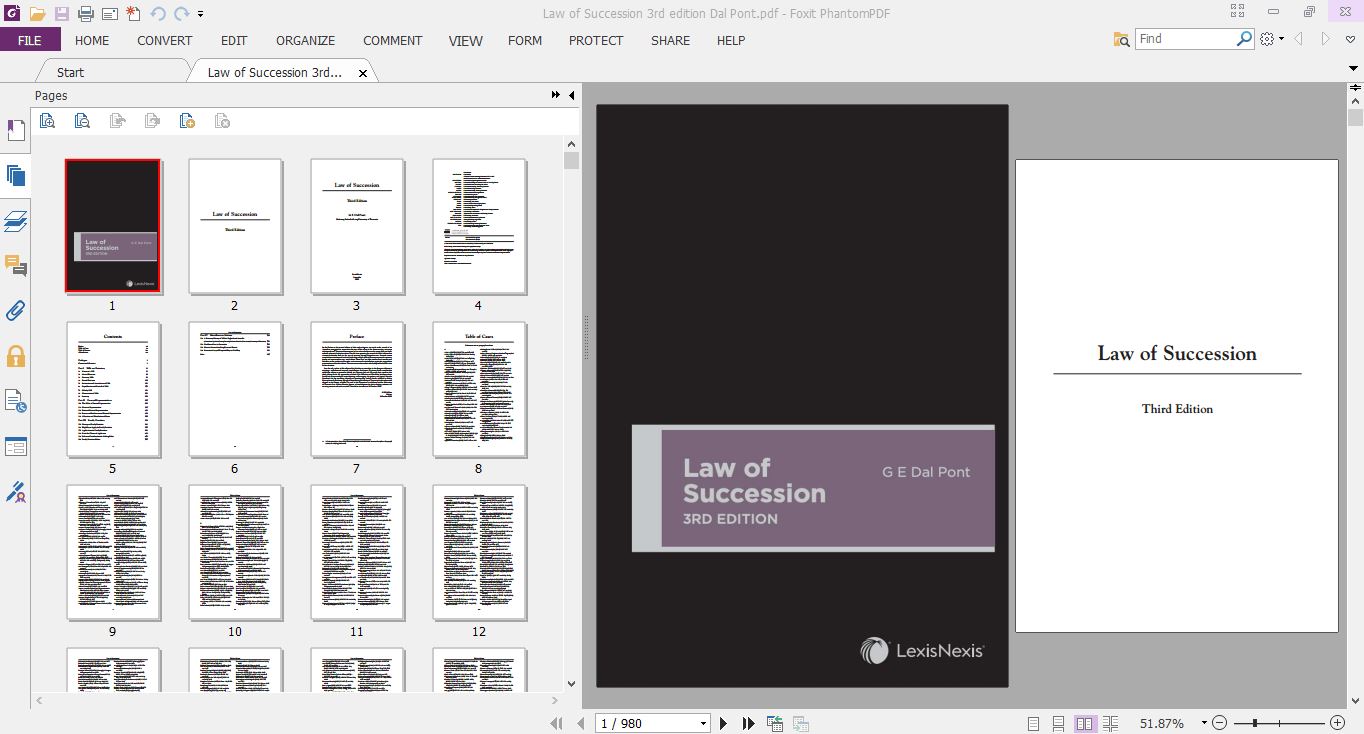This screenshot has width=1364, height=734.
Task: Select page 5 Contents thumbnail
Action: point(113,389)
